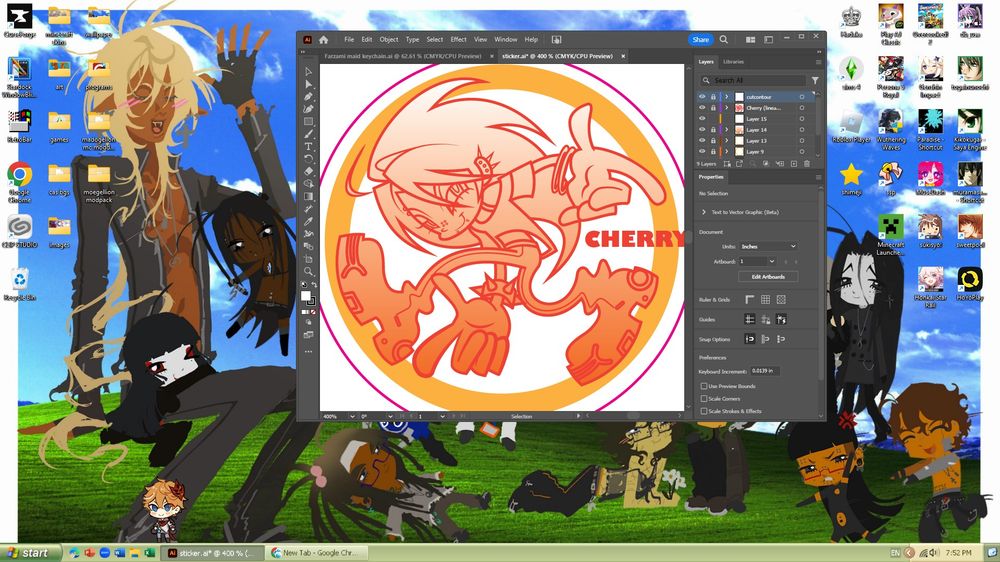Open the 400% zoom level dropdown
The image size is (1000, 562).
point(352,417)
